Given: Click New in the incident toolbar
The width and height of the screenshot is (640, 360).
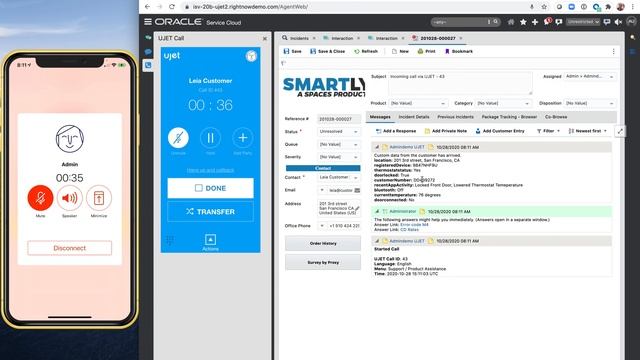Looking at the screenshot, I should click(x=400, y=51).
